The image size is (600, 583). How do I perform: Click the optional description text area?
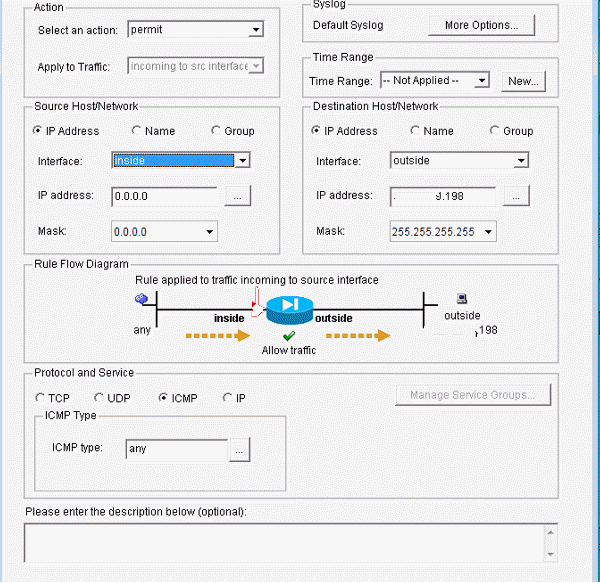tap(285, 543)
